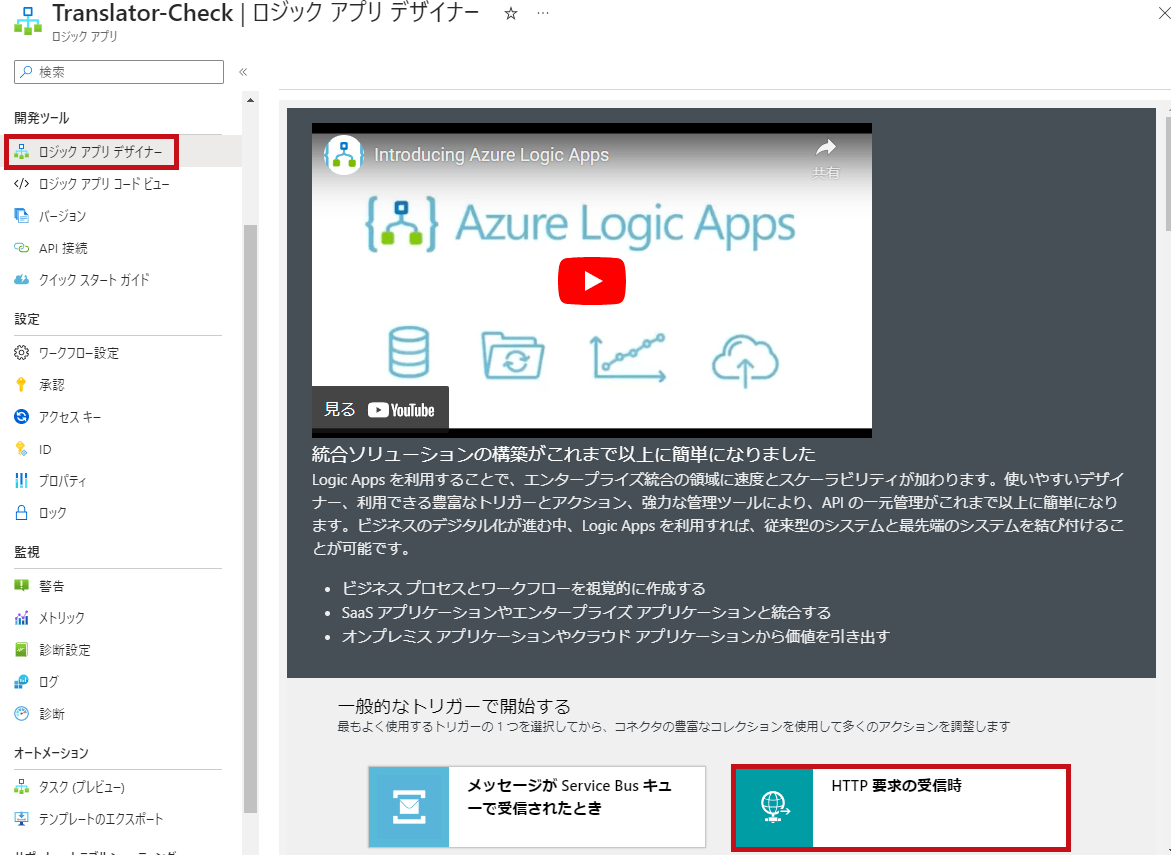Image resolution: width=1171 pixels, height=855 pixels.
Task: Click the テンプレートのエクスポート download icon
Action: coord(22,818)
